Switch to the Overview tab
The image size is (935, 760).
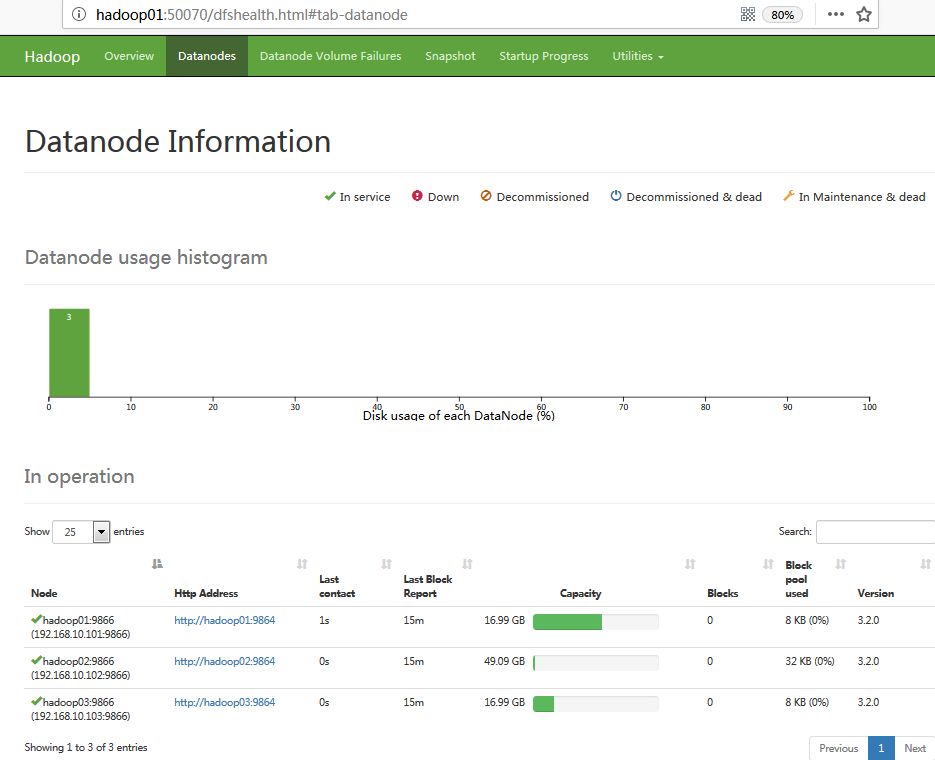pyautogui.click(x=129, y=56)
